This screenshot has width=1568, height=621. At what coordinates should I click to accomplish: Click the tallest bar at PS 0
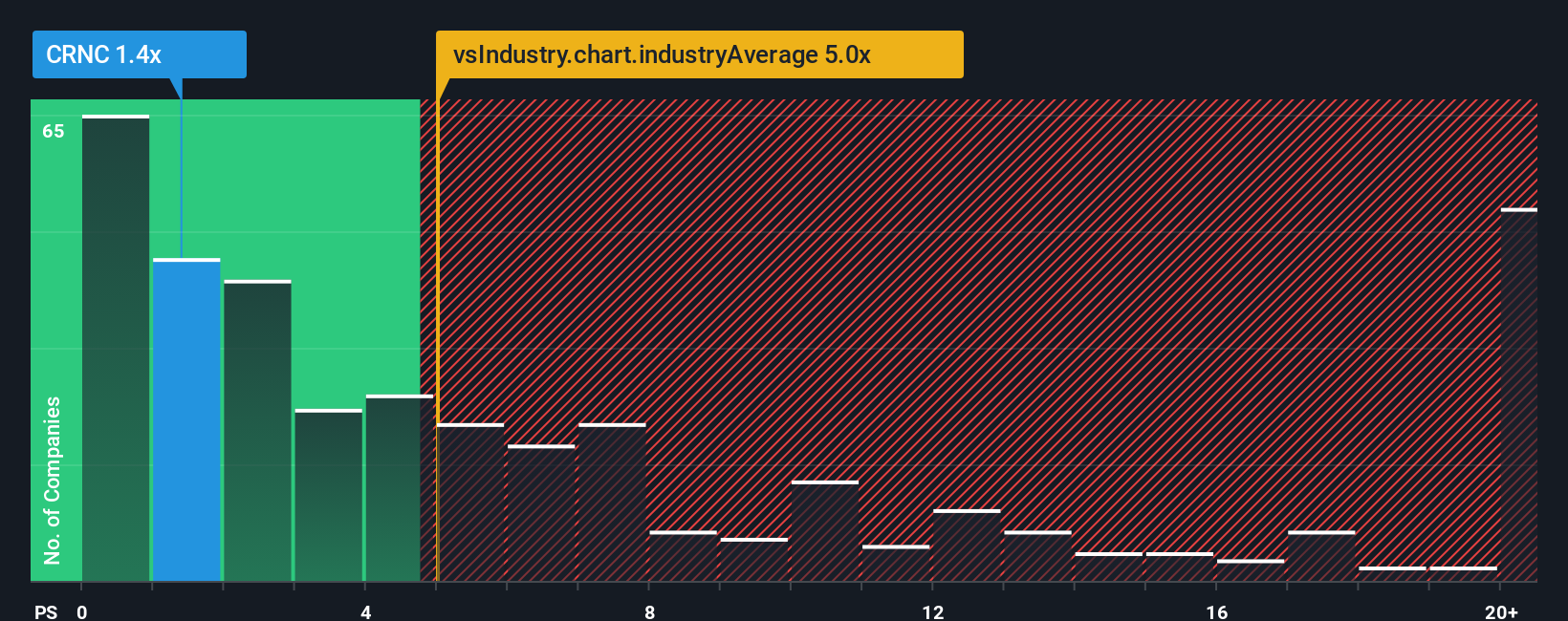click(x=116, y=348)
